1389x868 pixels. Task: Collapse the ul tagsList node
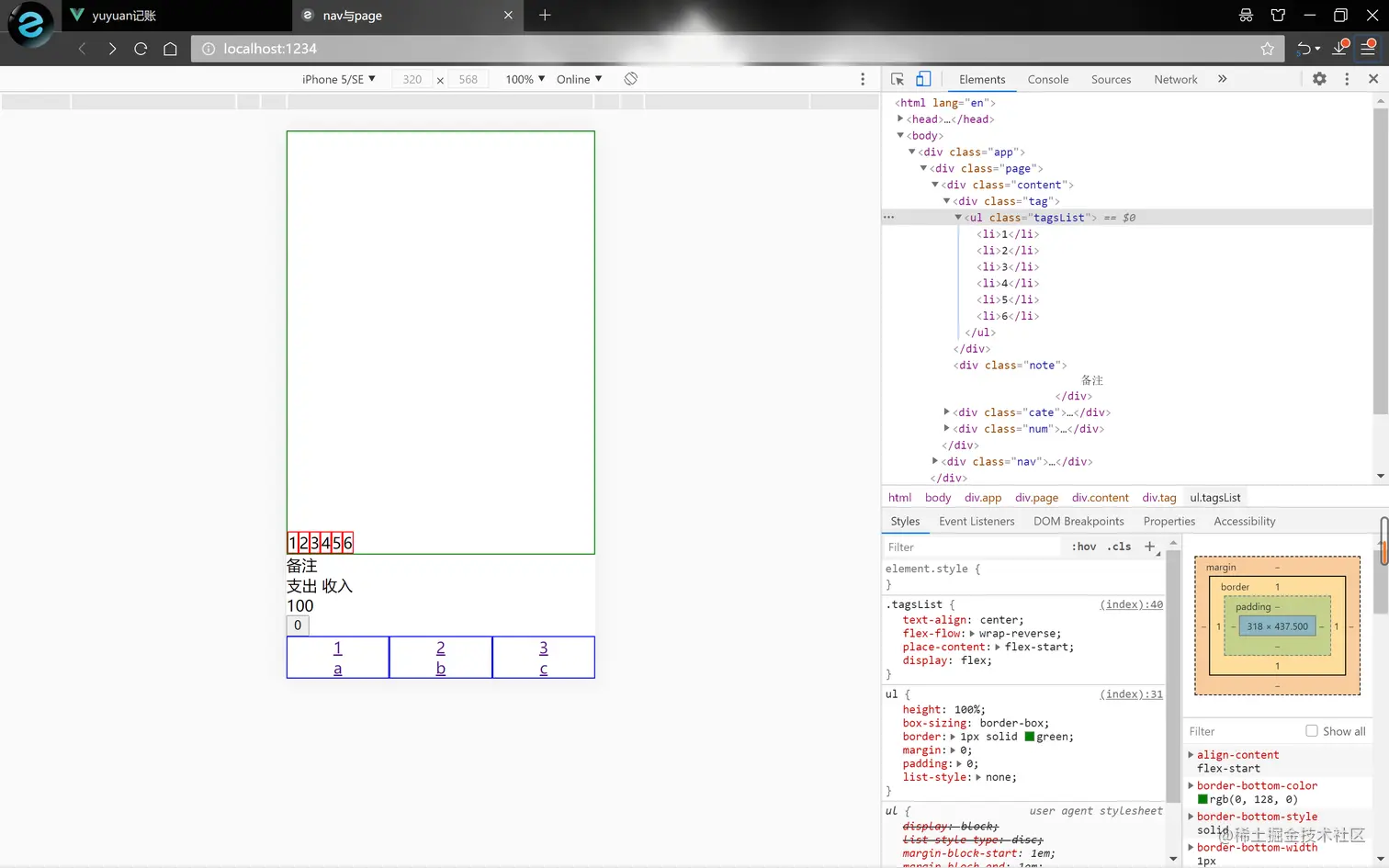[958, 218]
